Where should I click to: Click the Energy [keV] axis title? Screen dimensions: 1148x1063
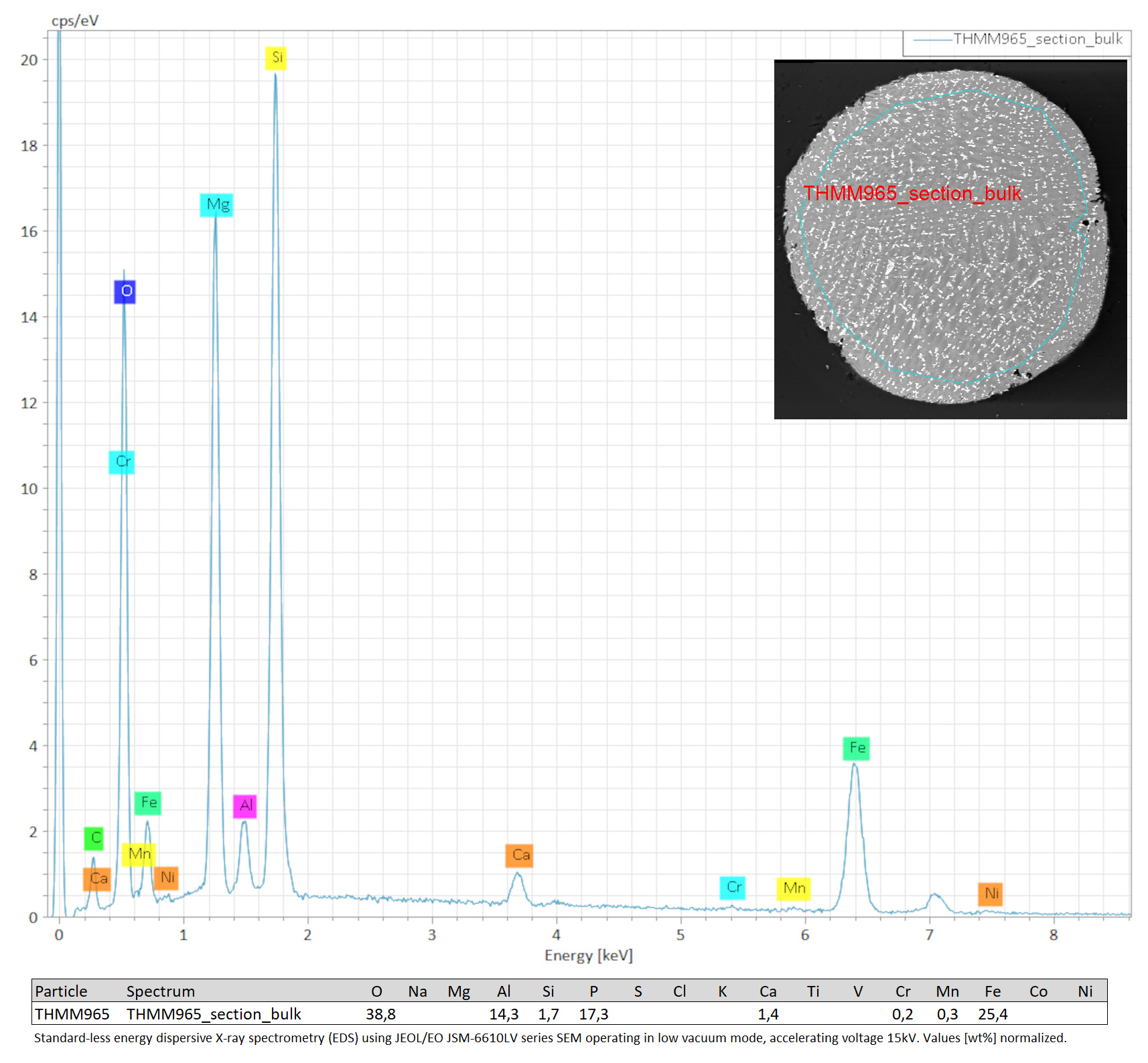tap(588, 955)
